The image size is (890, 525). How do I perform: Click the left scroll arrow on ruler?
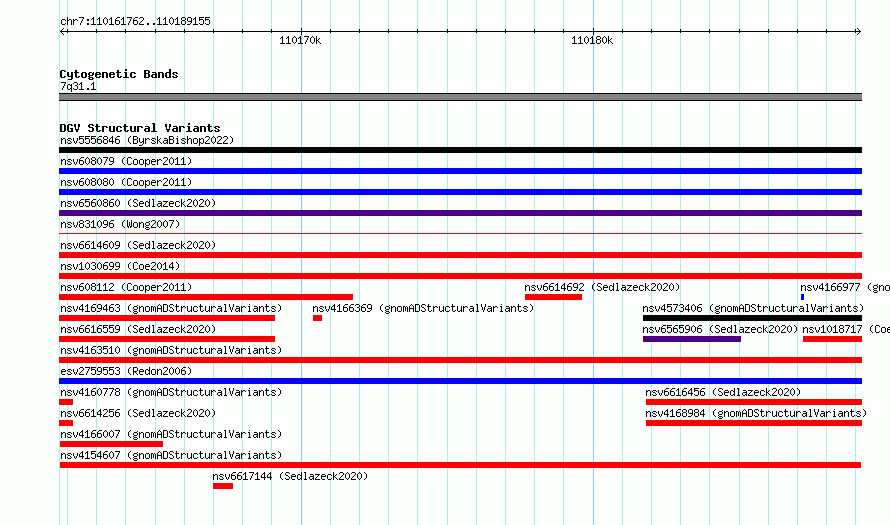tap(62, 32)
